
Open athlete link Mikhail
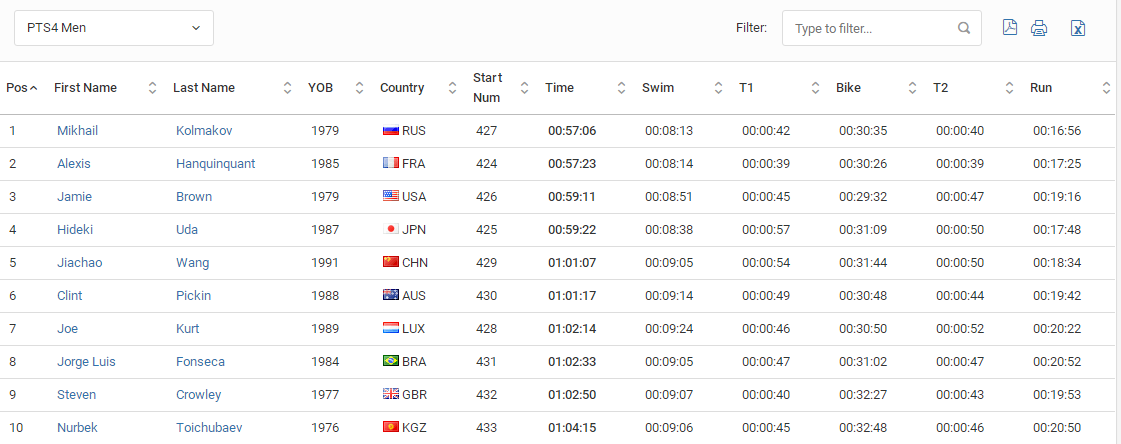click(x=77, y=131)
